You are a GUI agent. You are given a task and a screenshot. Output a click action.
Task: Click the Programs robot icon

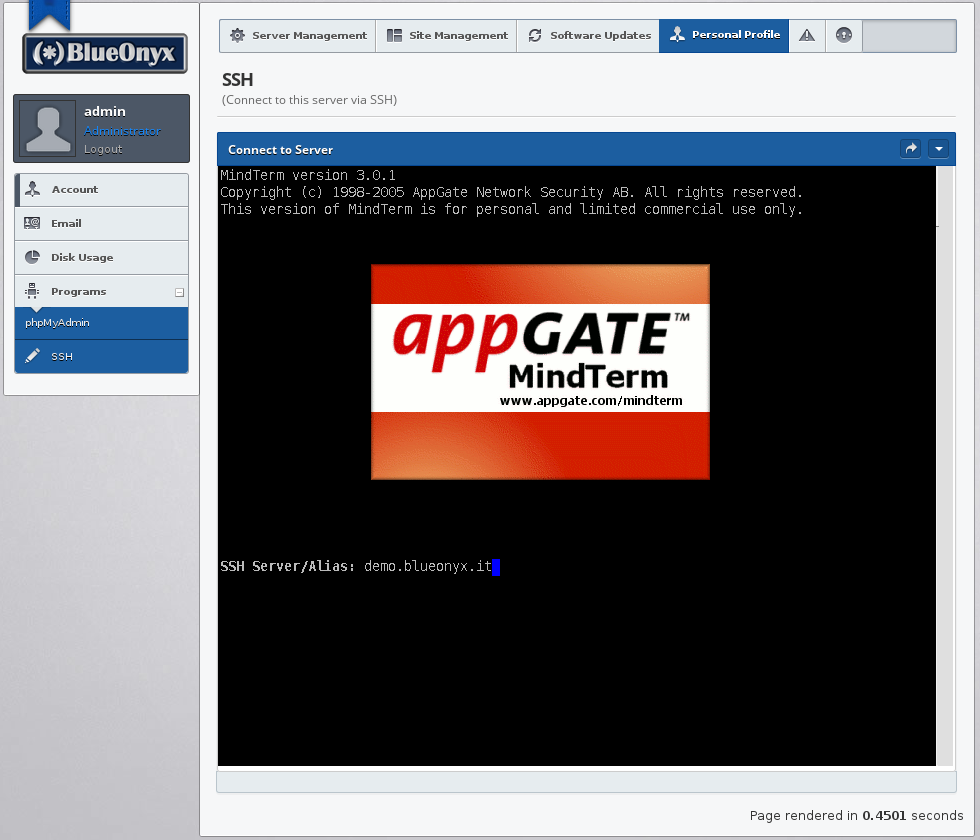(32, 291)
